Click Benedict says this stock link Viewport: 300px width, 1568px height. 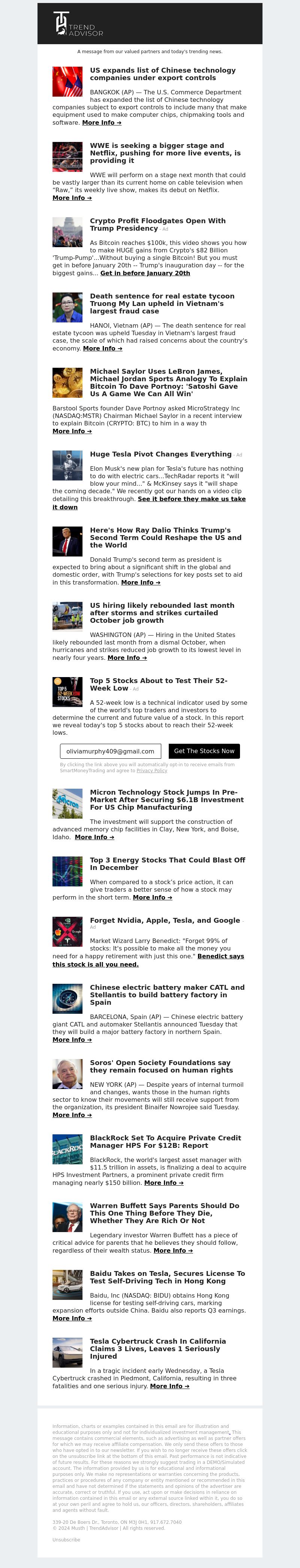148,960
